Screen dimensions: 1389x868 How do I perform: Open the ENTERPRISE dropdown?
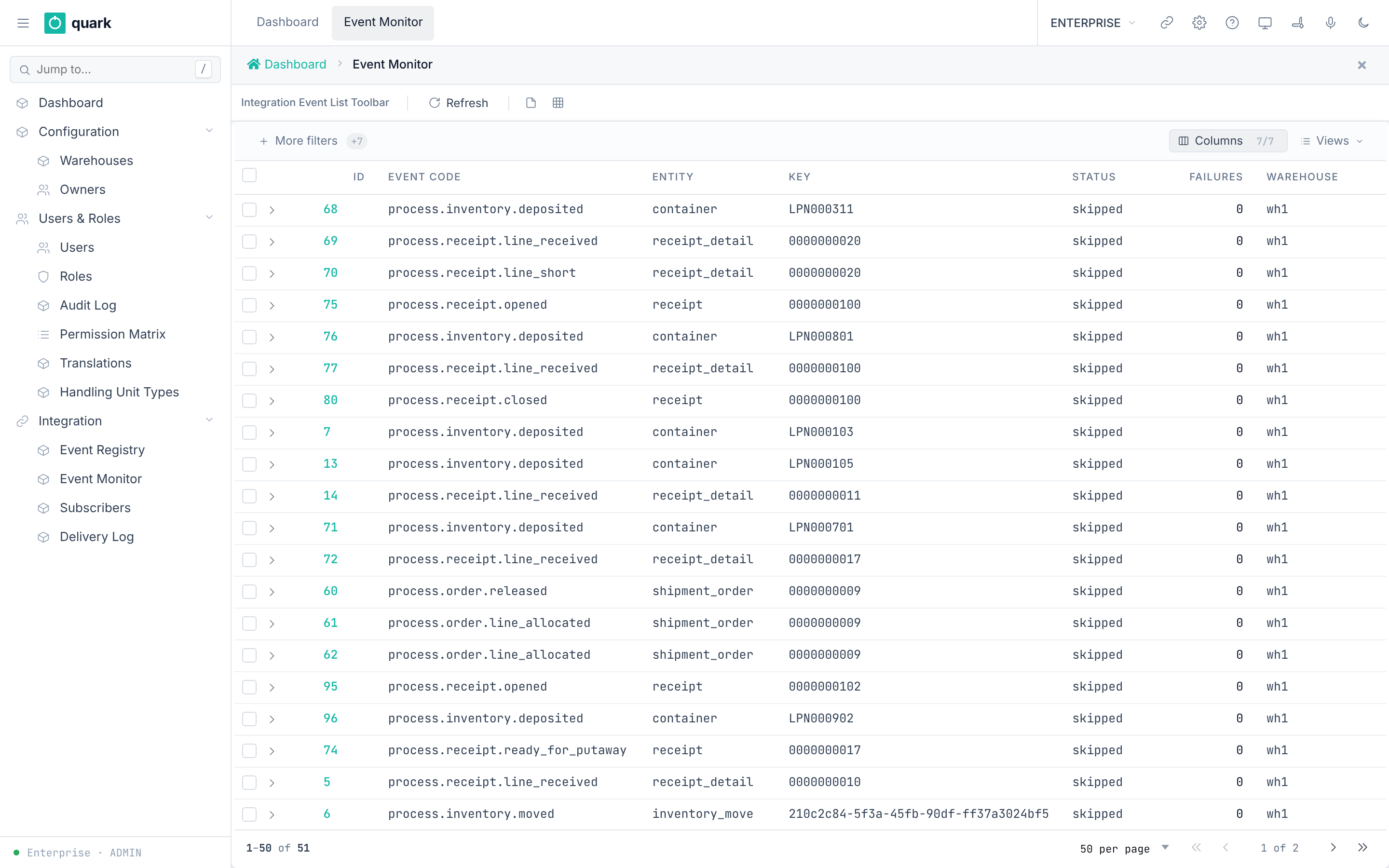point(1093,23)
